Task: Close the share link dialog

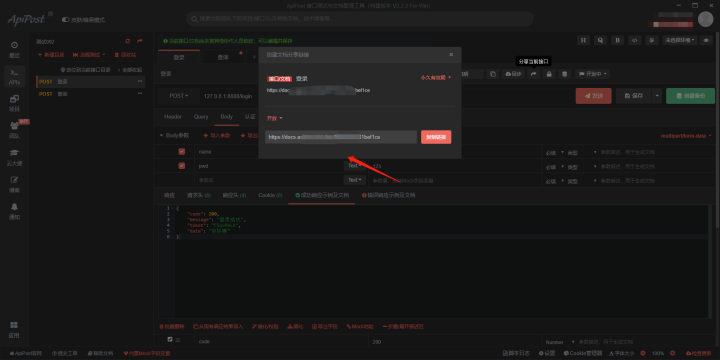Action: click(451, 55)
